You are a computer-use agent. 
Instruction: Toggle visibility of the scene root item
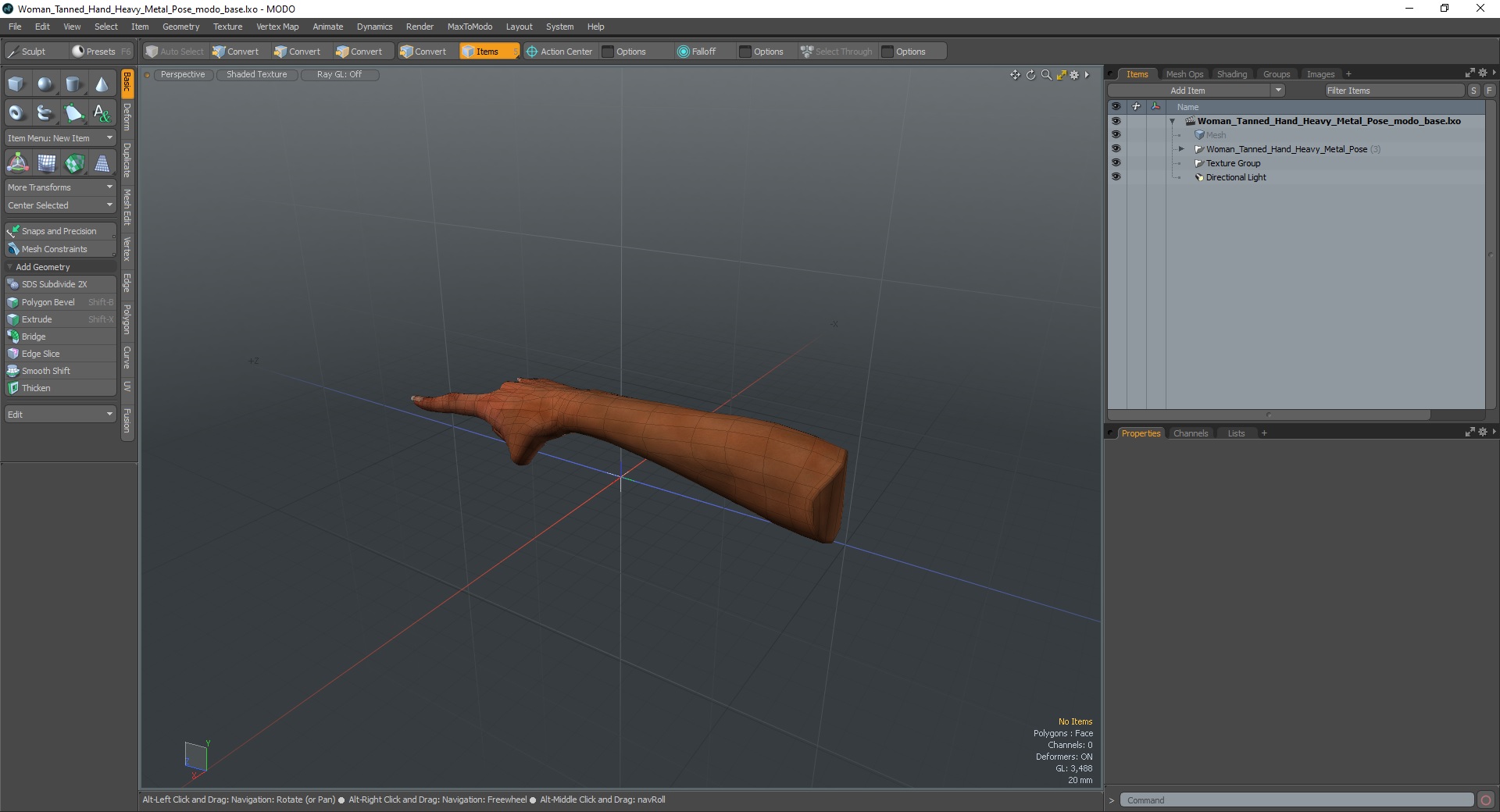1116,121
